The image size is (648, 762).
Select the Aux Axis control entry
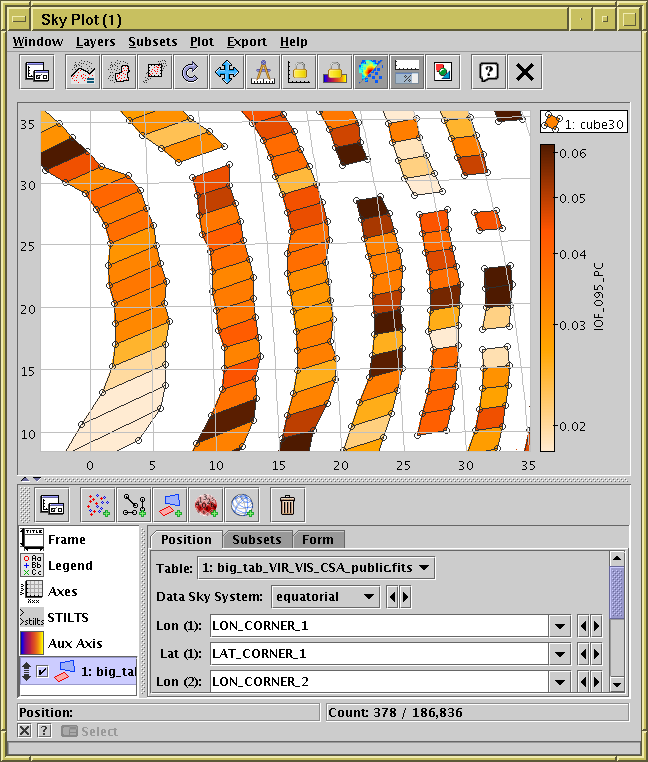click(x=74, y=643)
